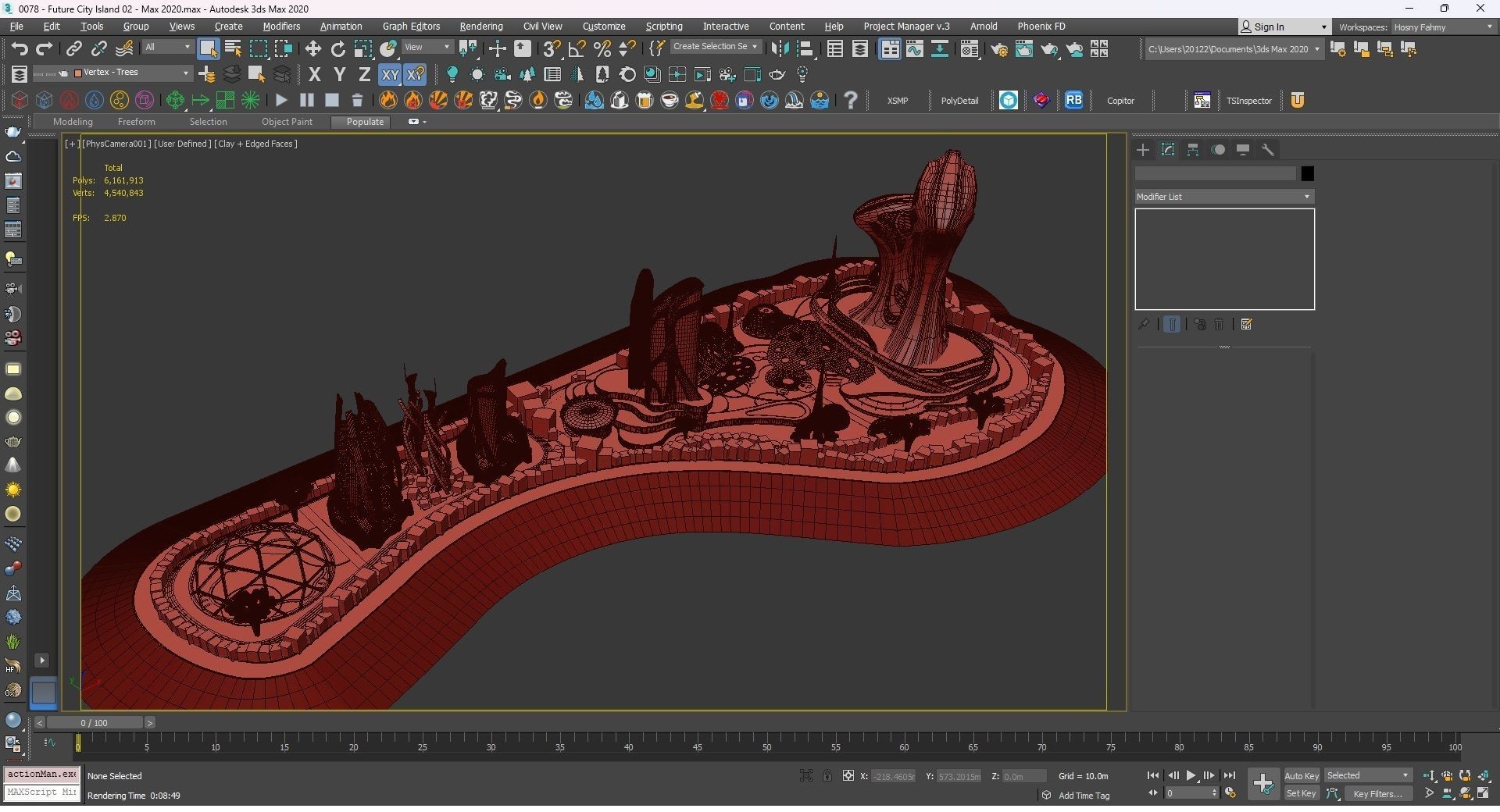Expand the project path dropdown
Image resolution: width=1500 pixels, height=812 pixels.
tap(1234, 49)
